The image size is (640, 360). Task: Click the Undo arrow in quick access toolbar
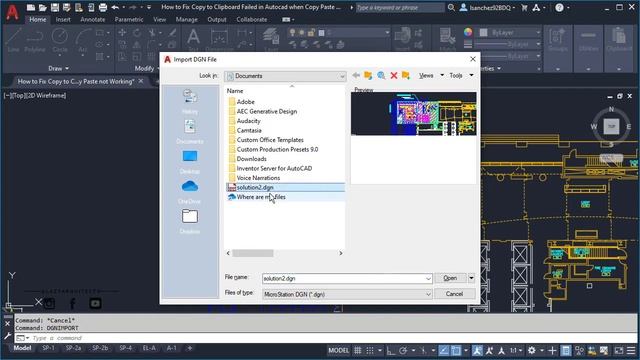click(x=115, y=7)
